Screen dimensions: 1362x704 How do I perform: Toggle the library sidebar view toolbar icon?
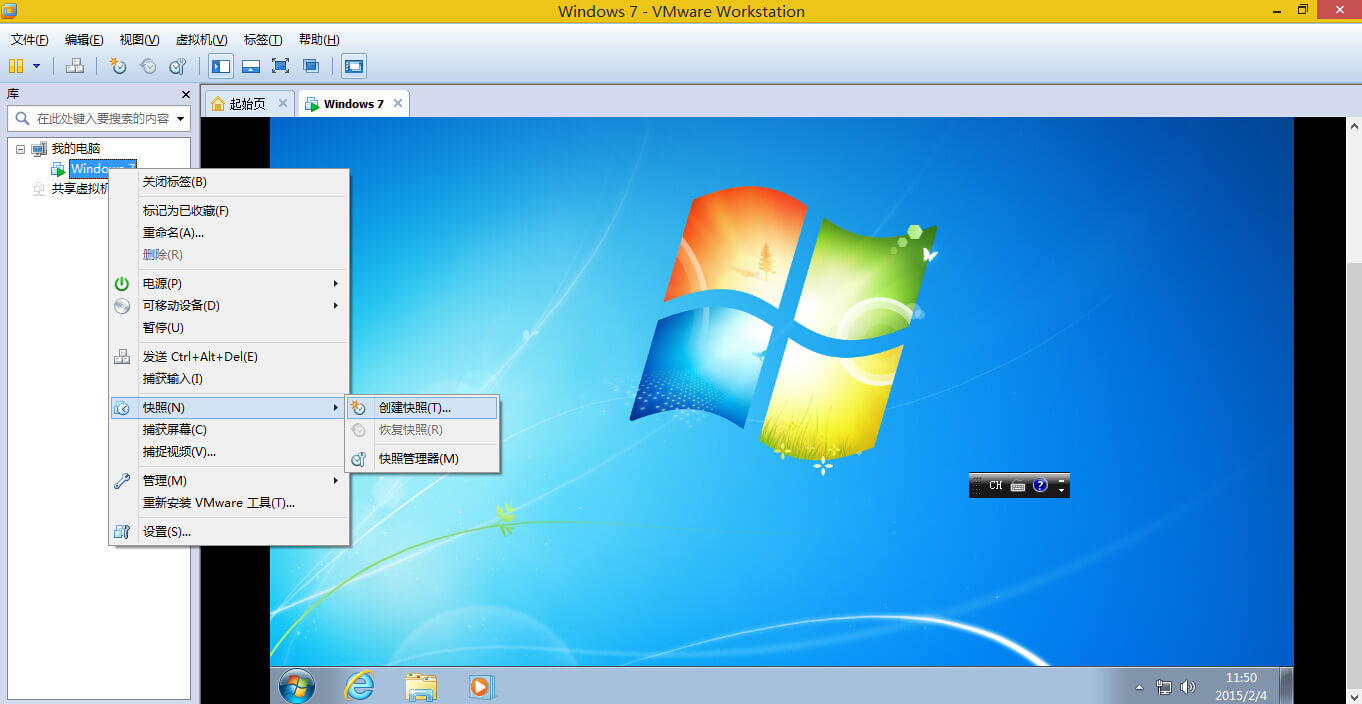pyautogui.click(x=221, y=66)
